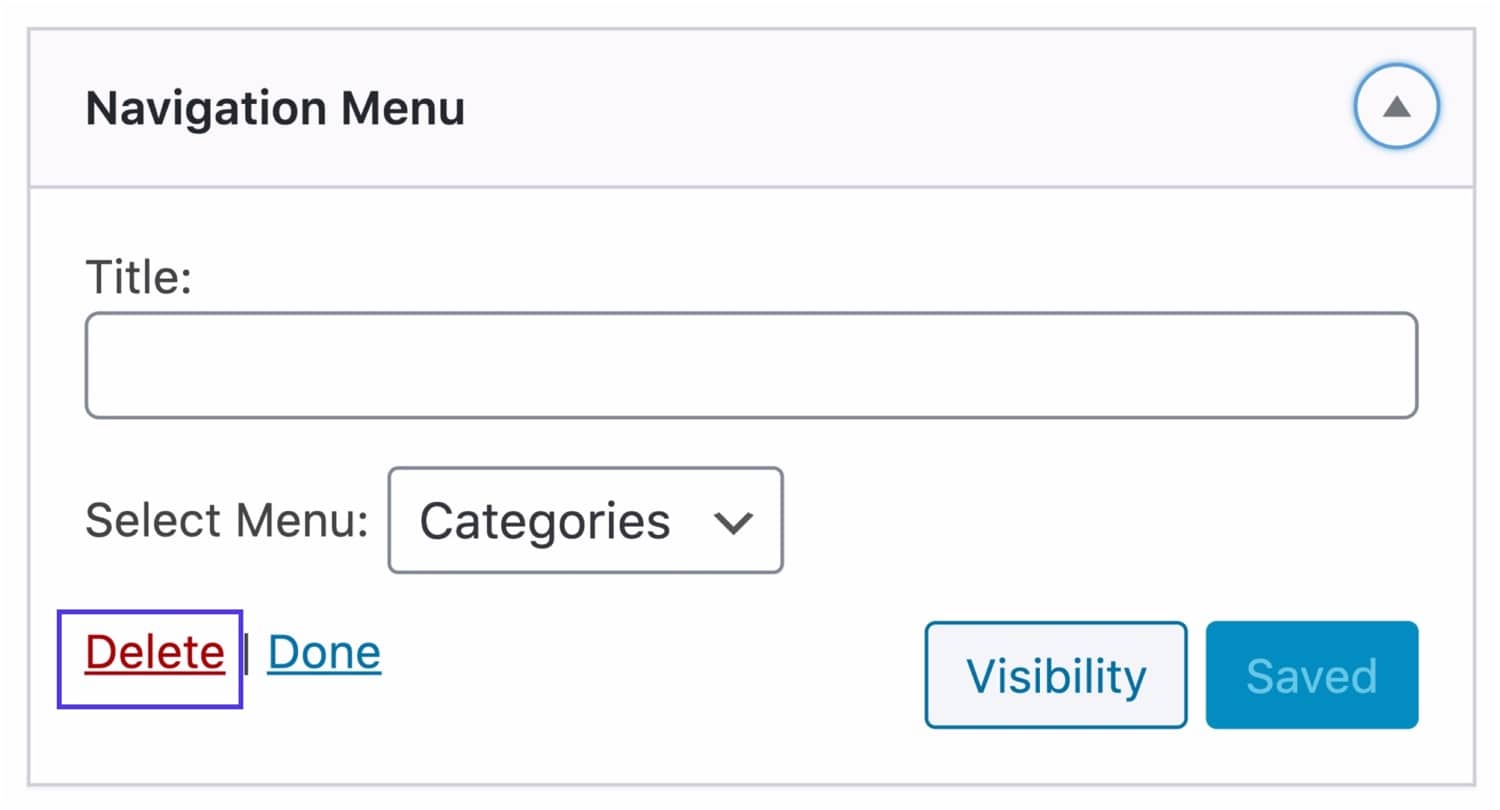Activate the Done action link

click(322, 651)
